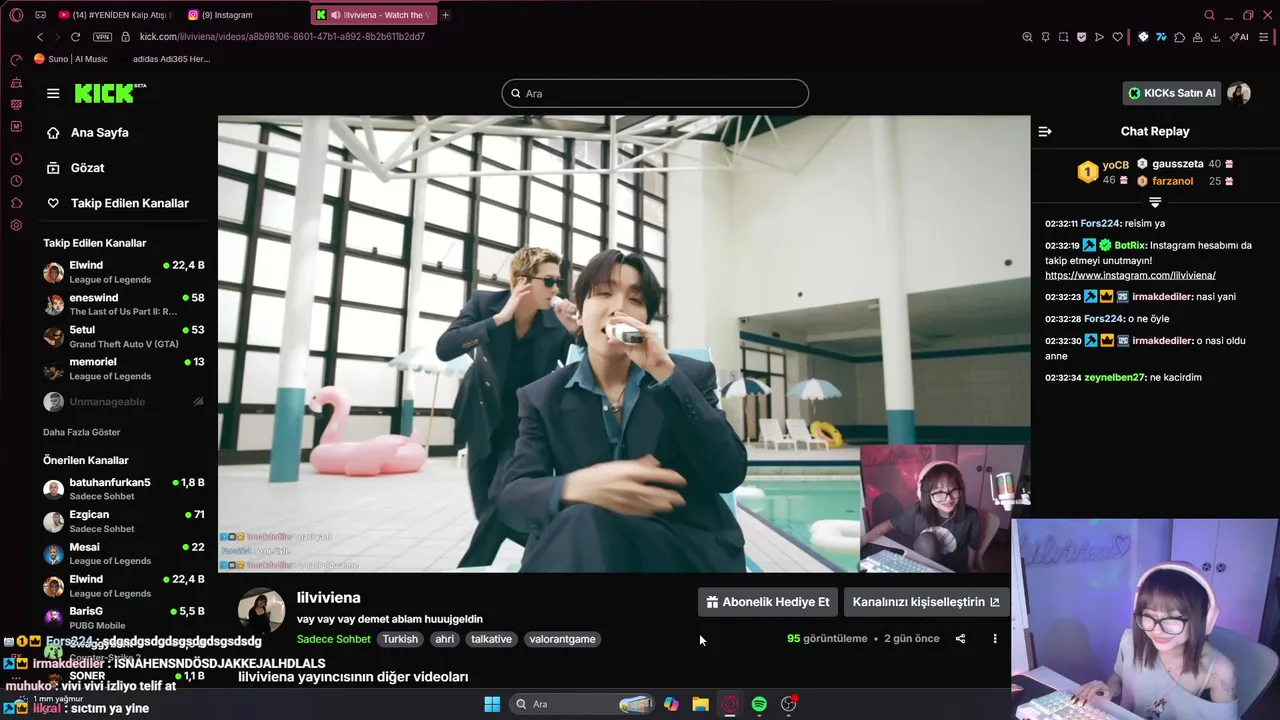The width and height of the screenshot is (1280, 720).
Task: Collapse the Chat Replay panel with its icon
Action: tap(1045, 131)
